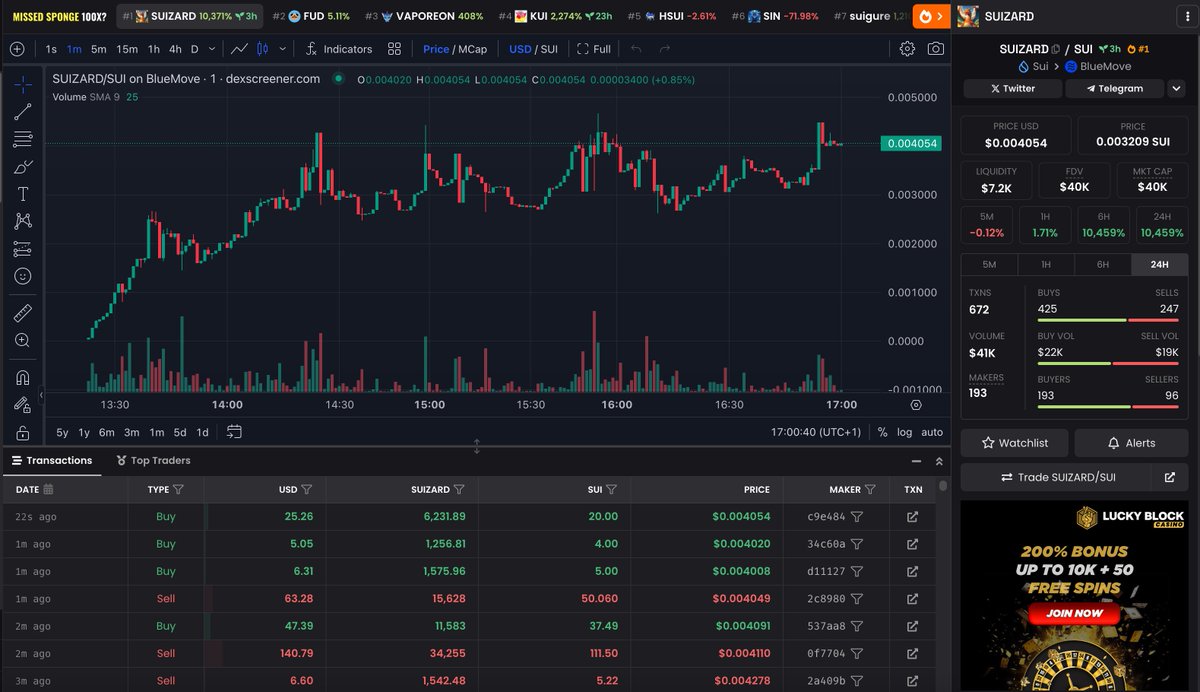Toggle magnet snapping mode
The image size is (1200, 692).
[22, 378]
